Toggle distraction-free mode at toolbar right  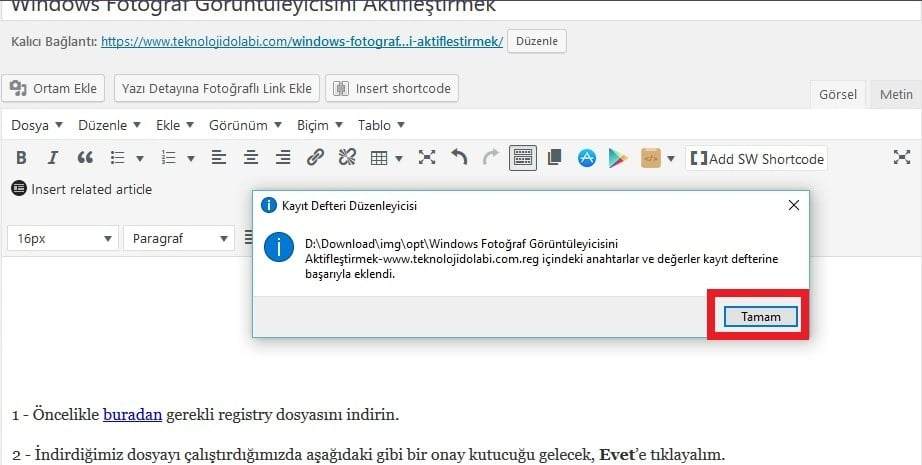pyautogui.click(x=902, y=157)
